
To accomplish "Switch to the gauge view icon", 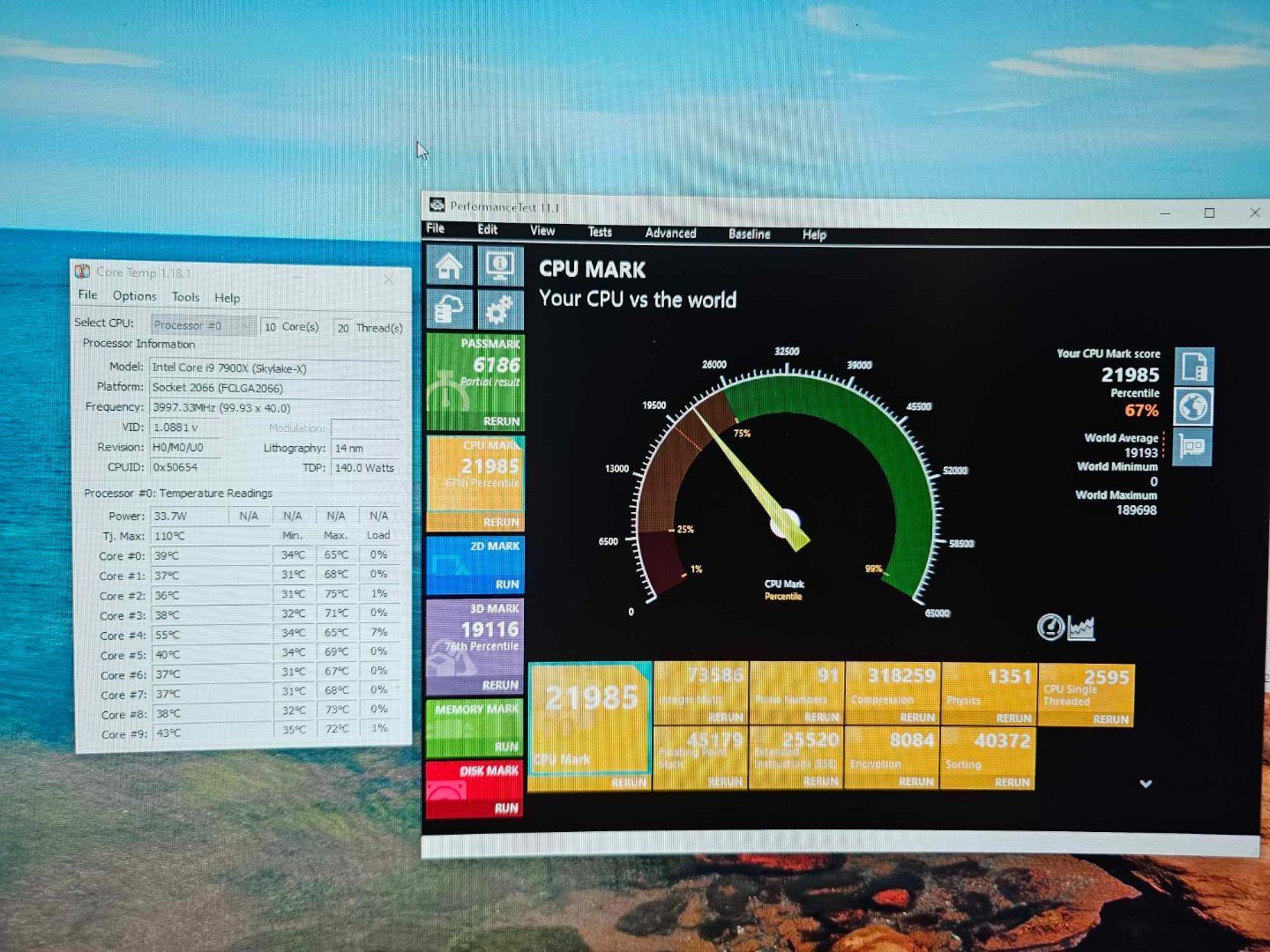I will coord(1050,627).
